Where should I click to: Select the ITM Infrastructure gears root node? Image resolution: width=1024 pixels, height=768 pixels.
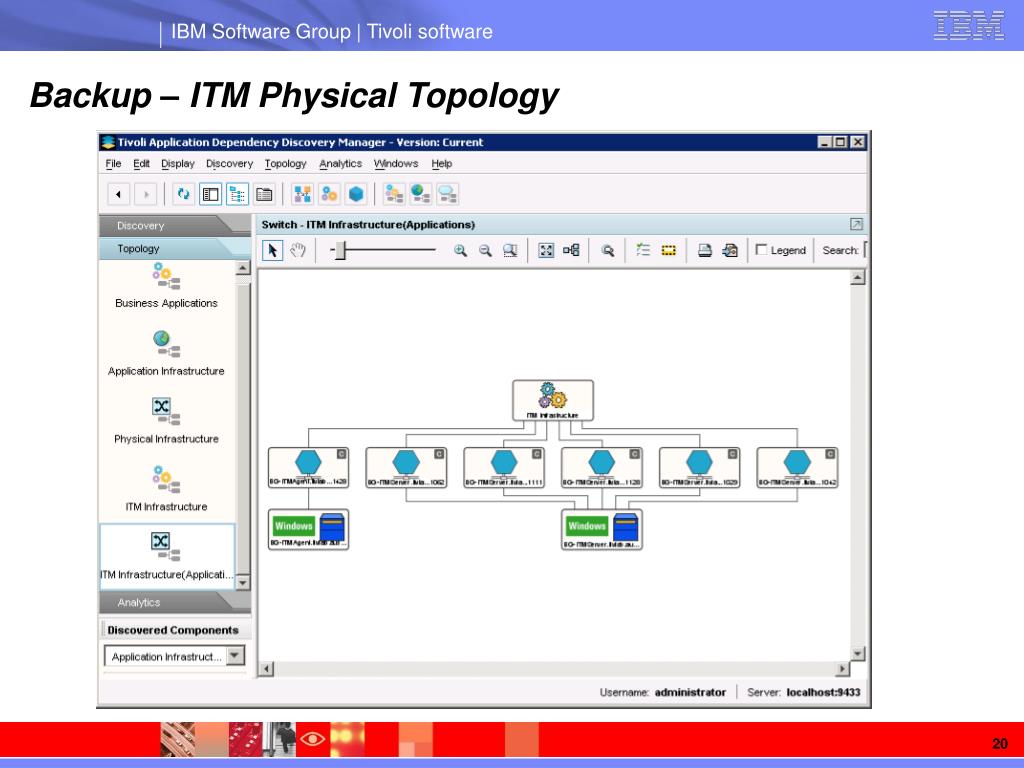(553, 400)
